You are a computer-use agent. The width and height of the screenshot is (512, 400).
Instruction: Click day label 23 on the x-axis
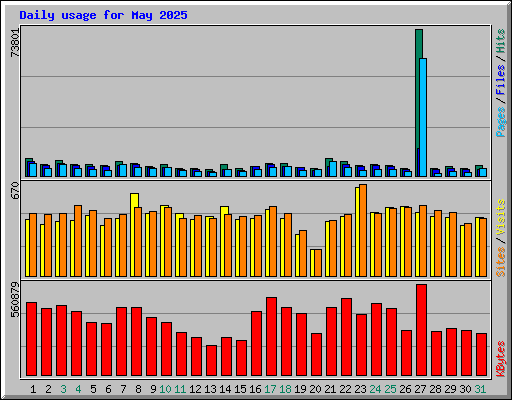click(360, 389)
